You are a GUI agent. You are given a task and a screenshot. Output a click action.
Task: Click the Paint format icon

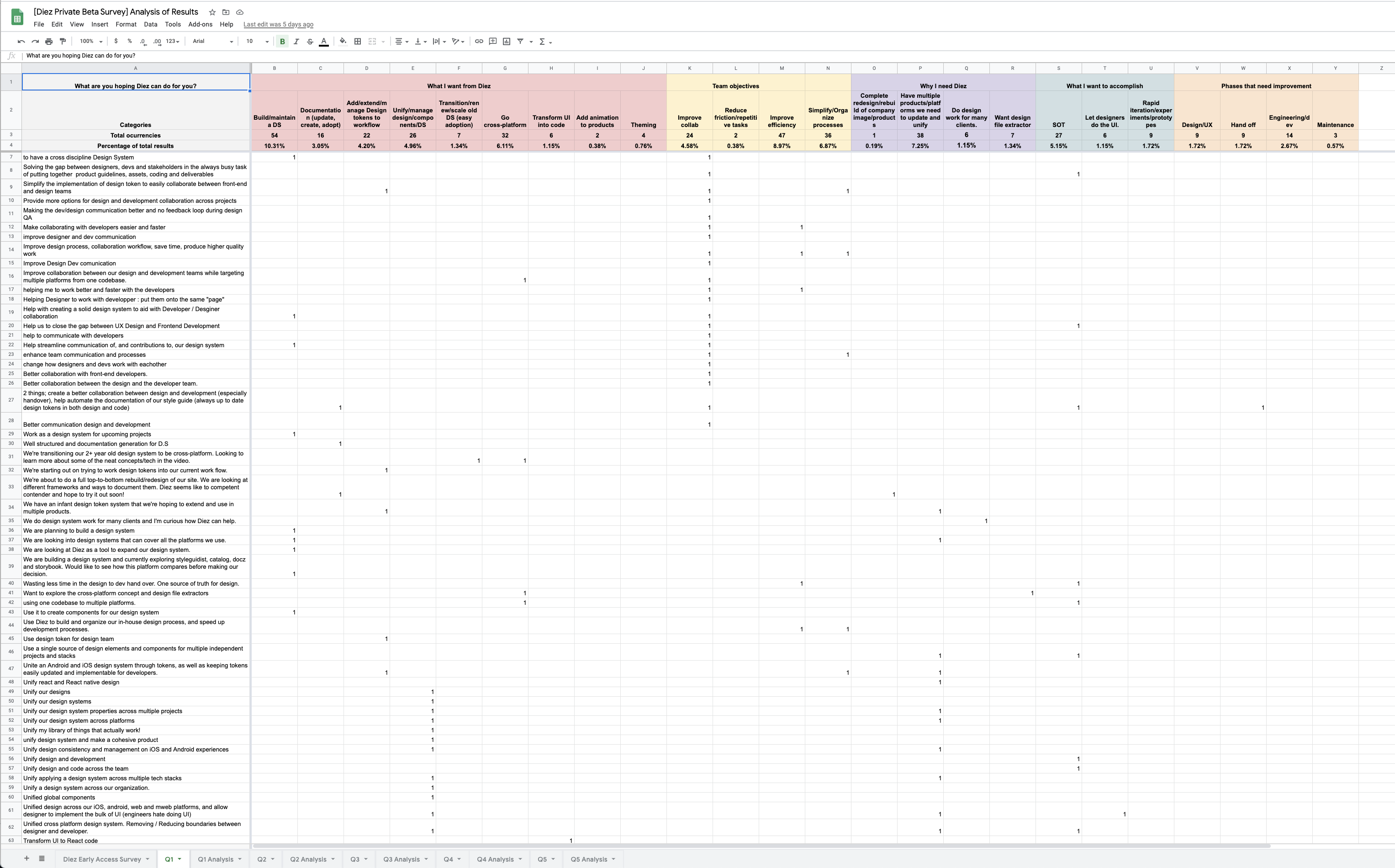click(x=63, y=41)
